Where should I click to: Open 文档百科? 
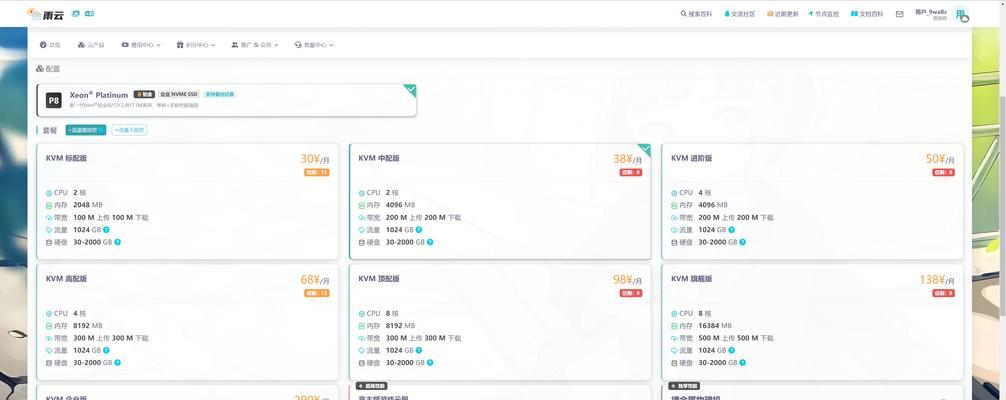867,14
